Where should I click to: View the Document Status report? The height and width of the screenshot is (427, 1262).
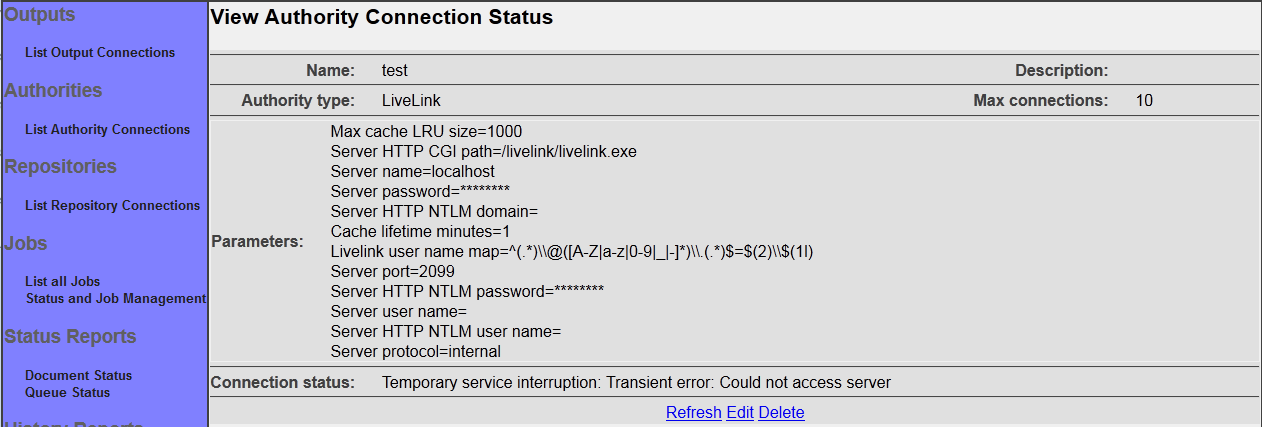pyautogui.click(x=78, y=376)
